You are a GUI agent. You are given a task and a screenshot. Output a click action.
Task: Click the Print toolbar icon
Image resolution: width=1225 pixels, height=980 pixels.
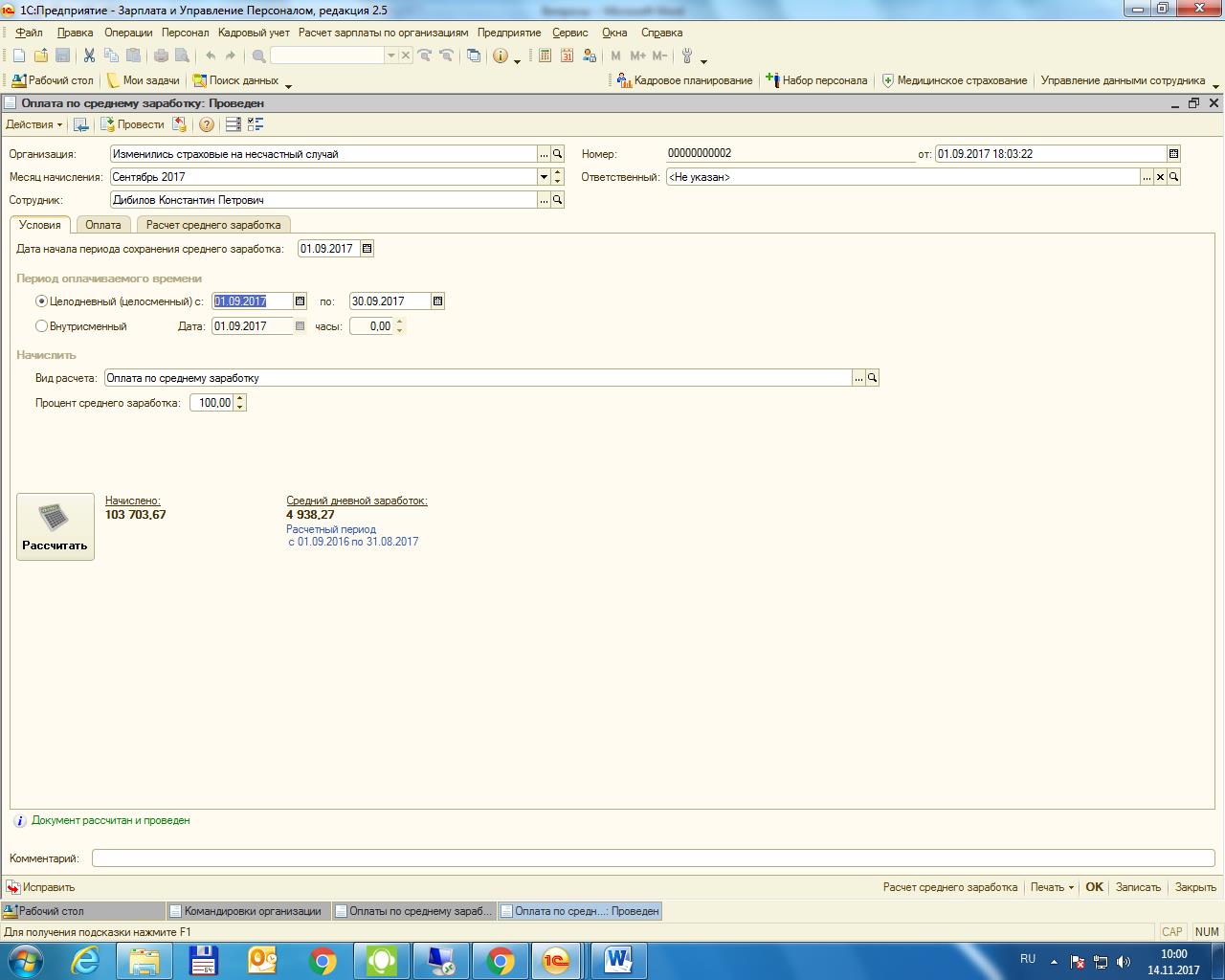(161, 56)
